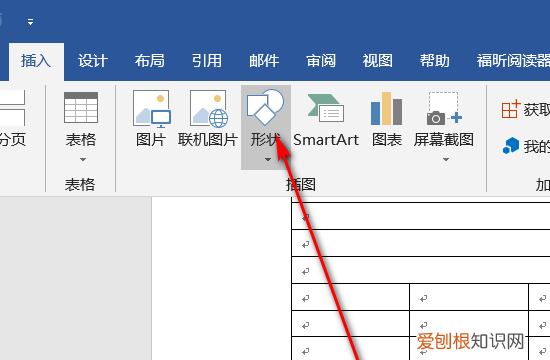Click the 获取 add-ins store button
Screen dimensions: 550x360
coord(525,110)
